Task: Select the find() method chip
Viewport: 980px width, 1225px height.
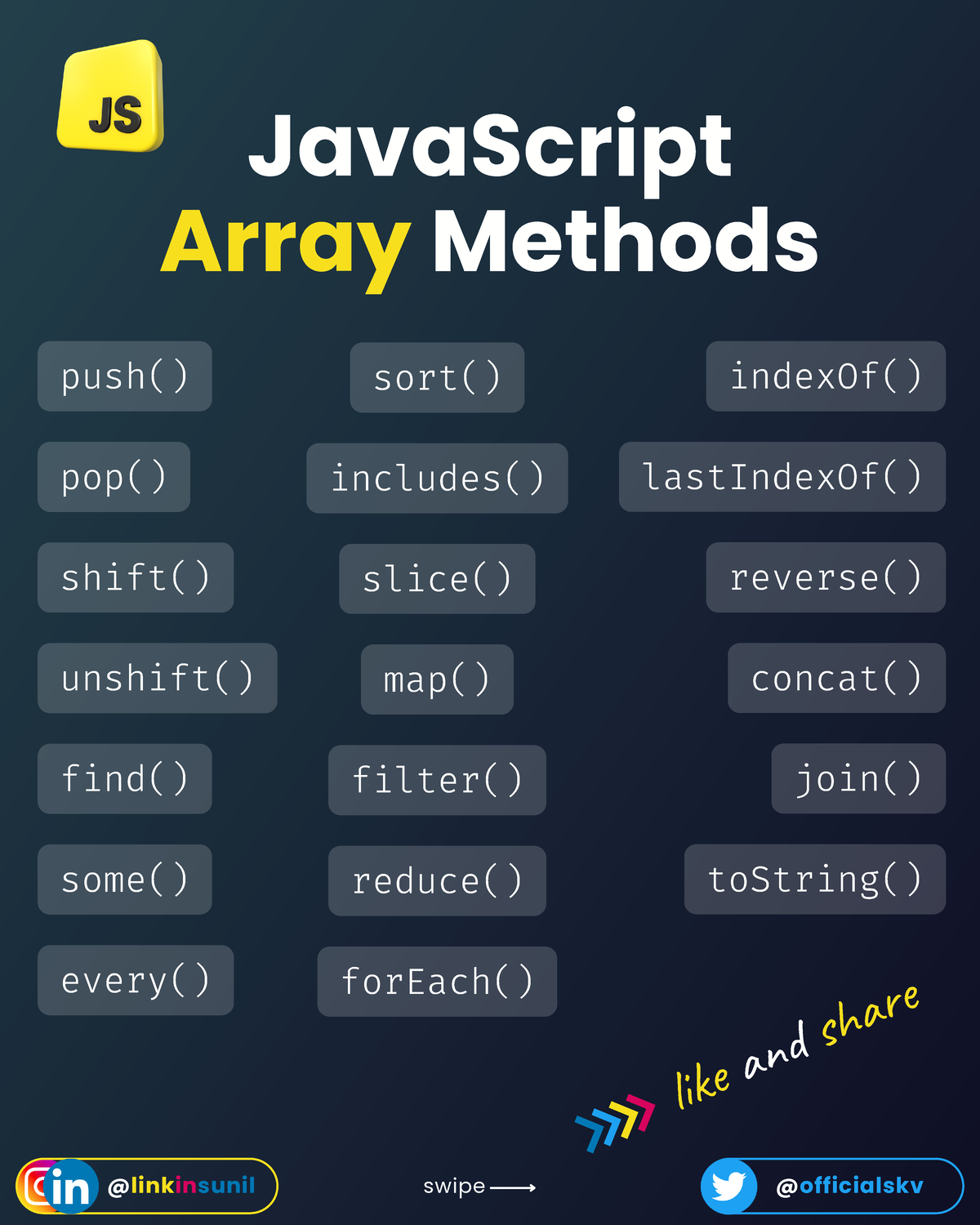Action: 125,778
